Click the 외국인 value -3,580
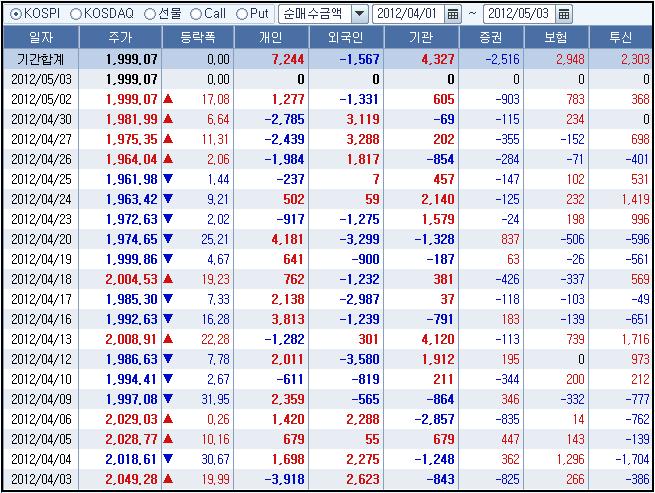The height and width of the screenshot is (493, 655). coord(359,360)
